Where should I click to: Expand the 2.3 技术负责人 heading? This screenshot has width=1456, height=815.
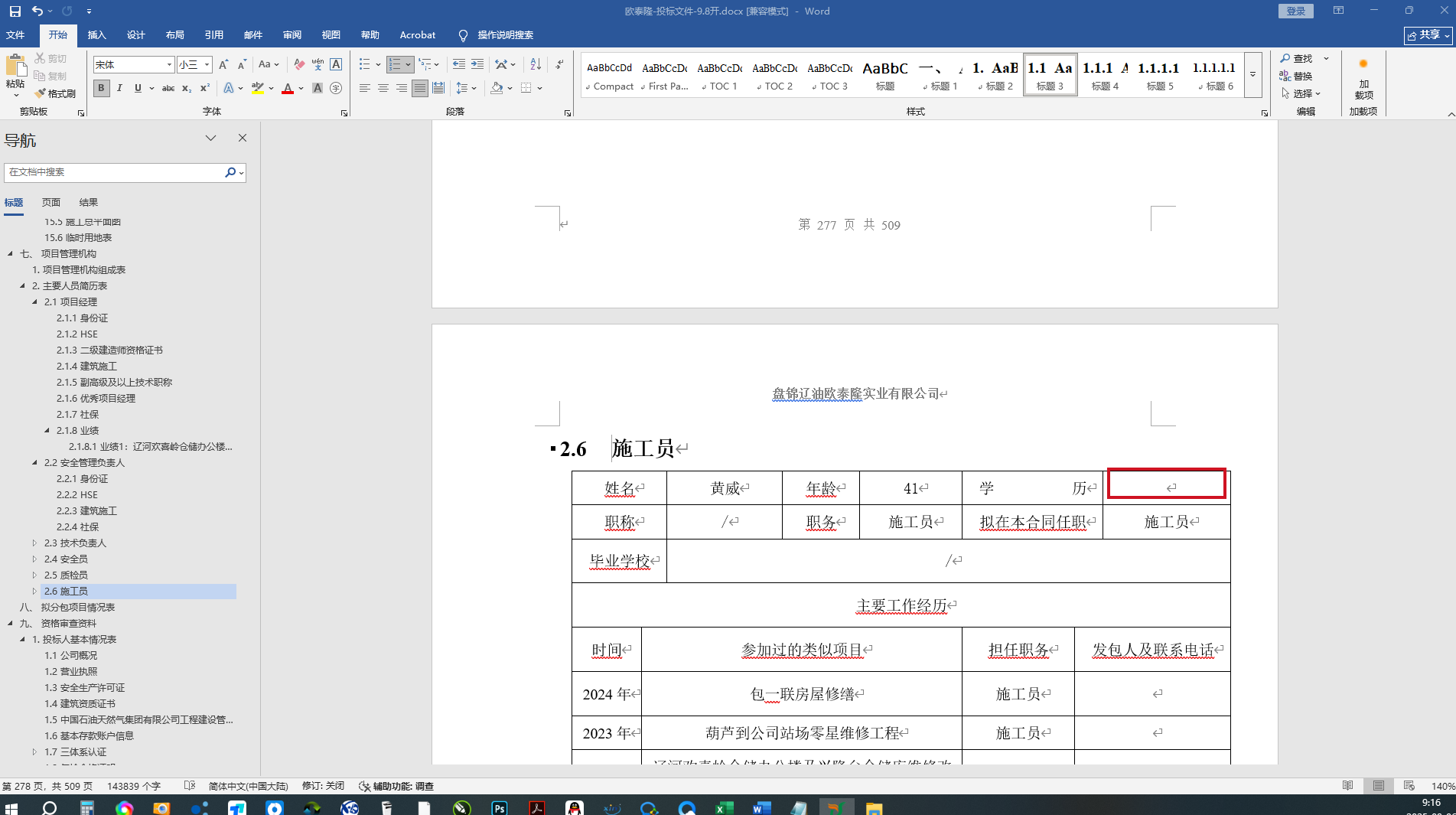34,543
